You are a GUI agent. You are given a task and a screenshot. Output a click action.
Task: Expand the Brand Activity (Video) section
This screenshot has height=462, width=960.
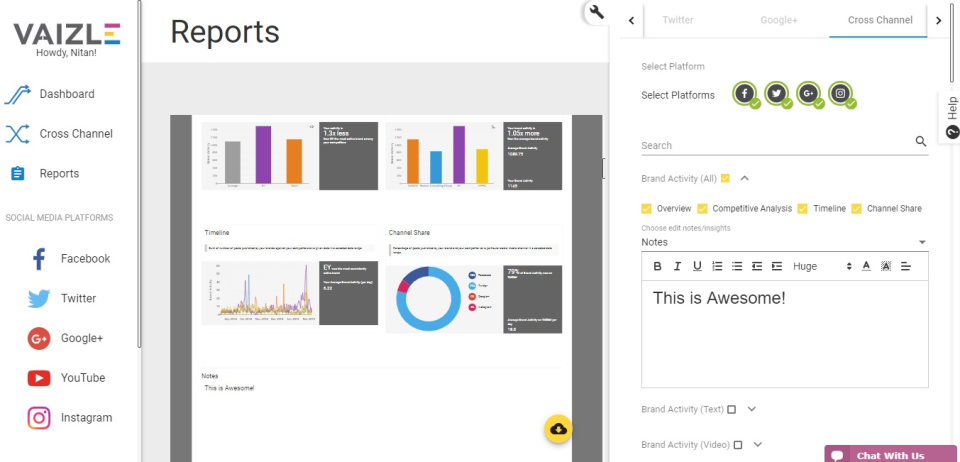pyautogui.click(x=758, y=445)
